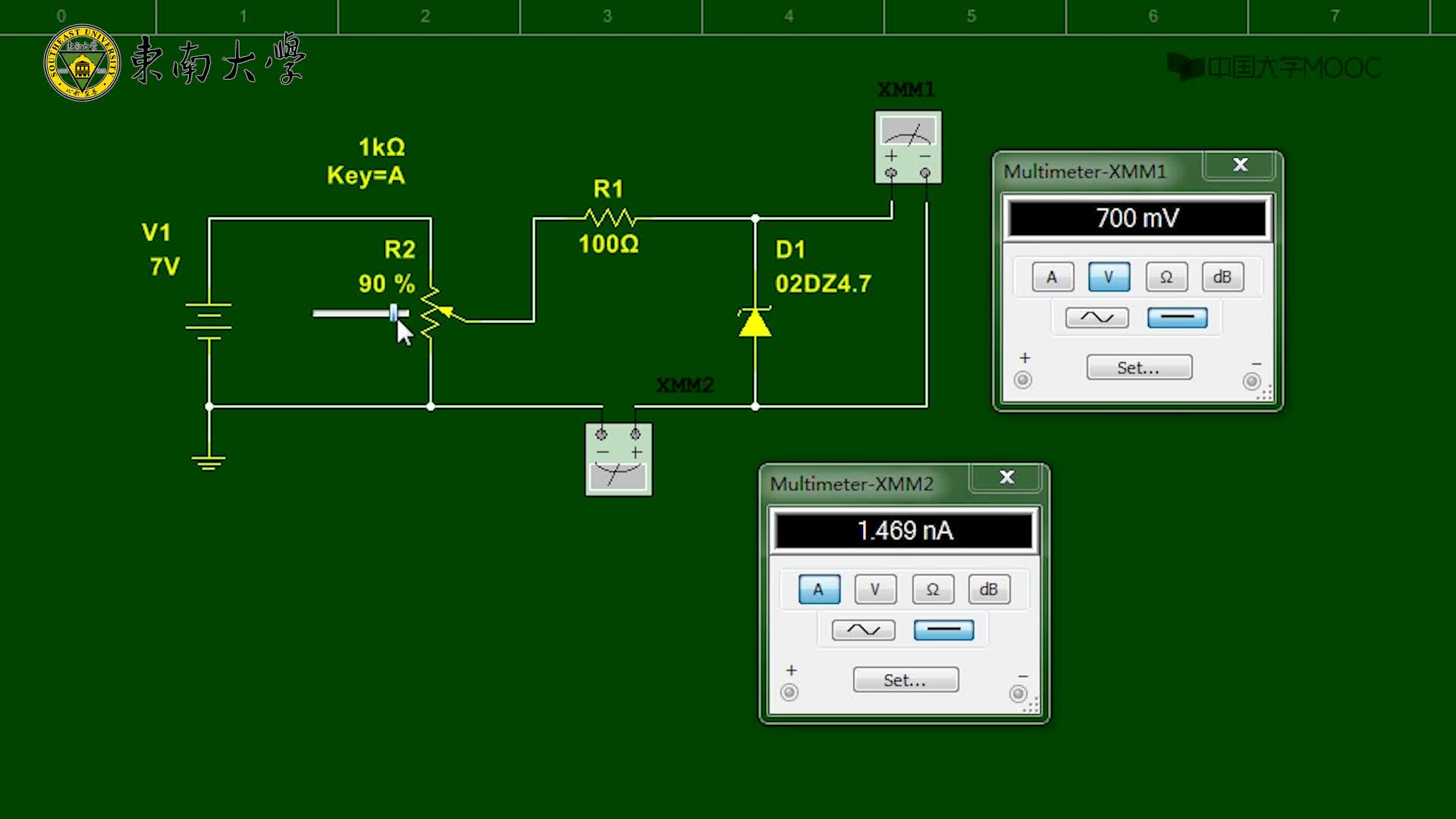Click the 90 % potentiometer setting label
Screen dimensions: 1456x819
pos(387,284)
